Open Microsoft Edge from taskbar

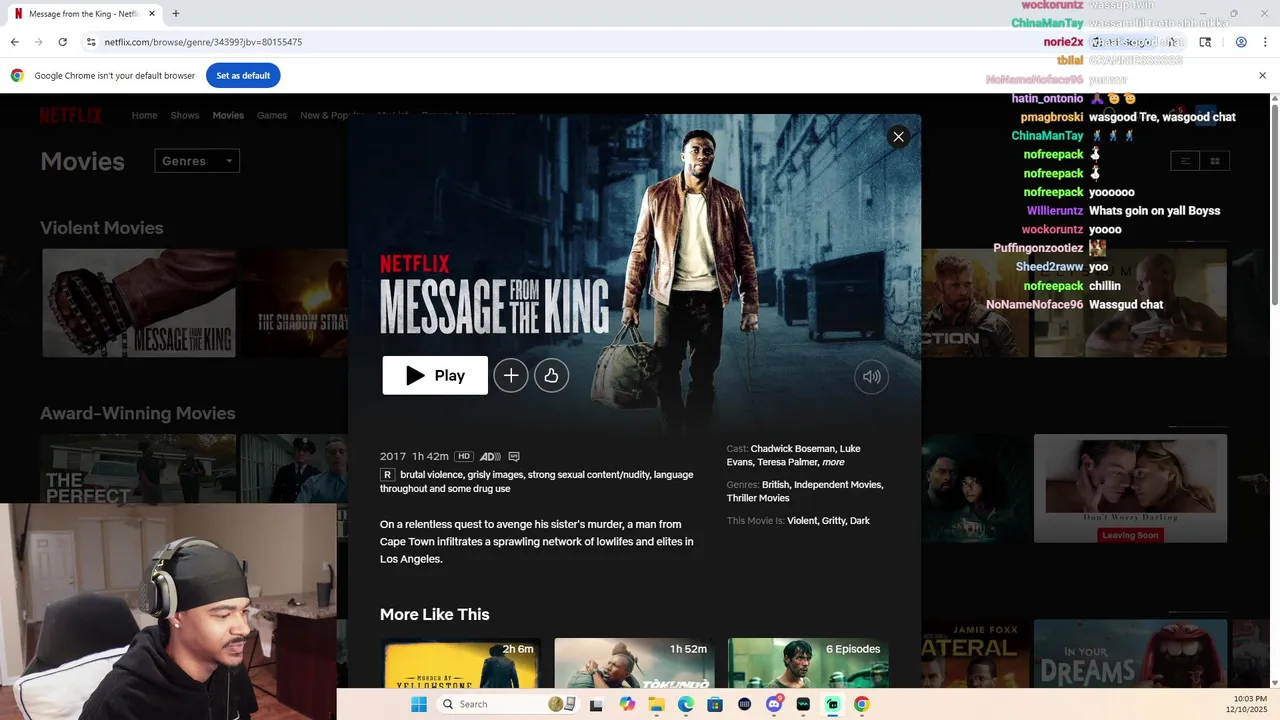(x=686, y=704)
